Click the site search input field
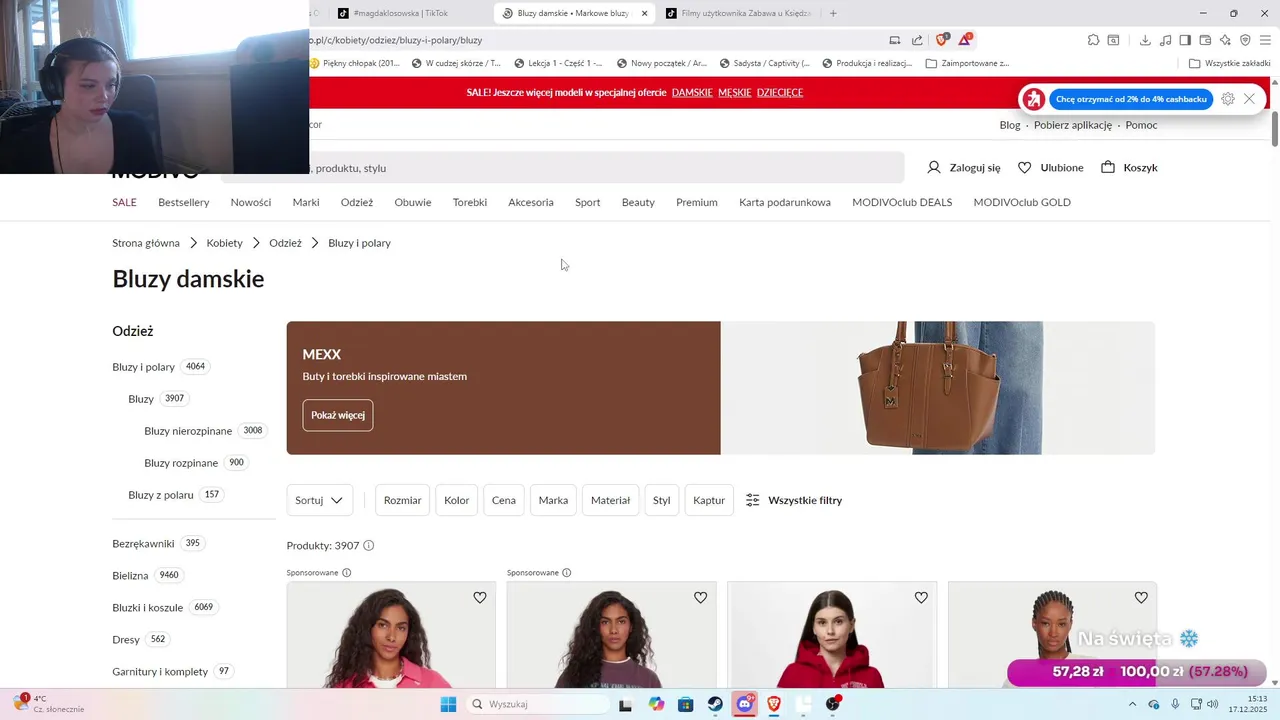The height and width of the screenshot is (720, 1280). tap(562, 168)
